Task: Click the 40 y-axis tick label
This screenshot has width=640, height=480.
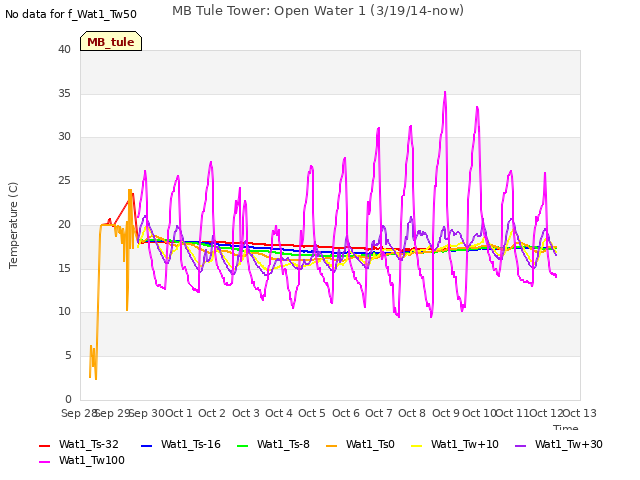Action: tap(64, 49)
